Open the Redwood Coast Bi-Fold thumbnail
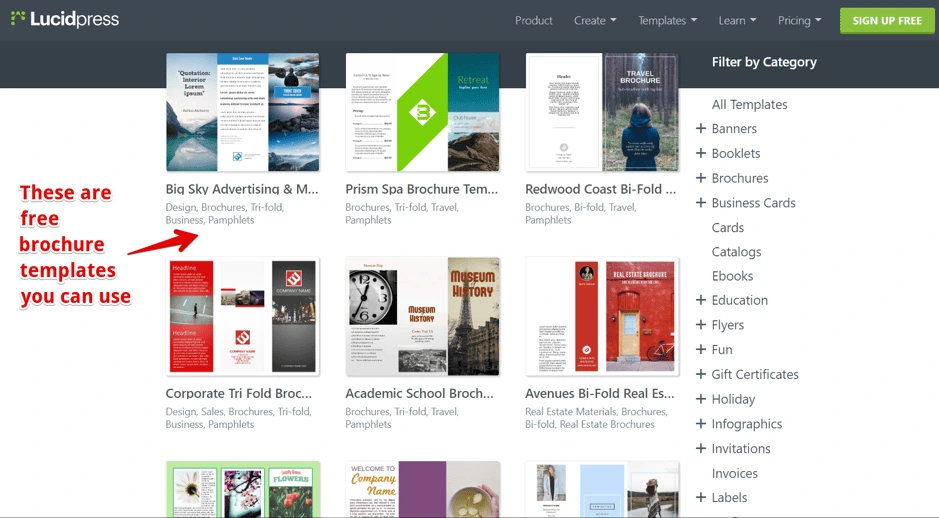The width and height of the screenshot is (939, 518). 602,112
